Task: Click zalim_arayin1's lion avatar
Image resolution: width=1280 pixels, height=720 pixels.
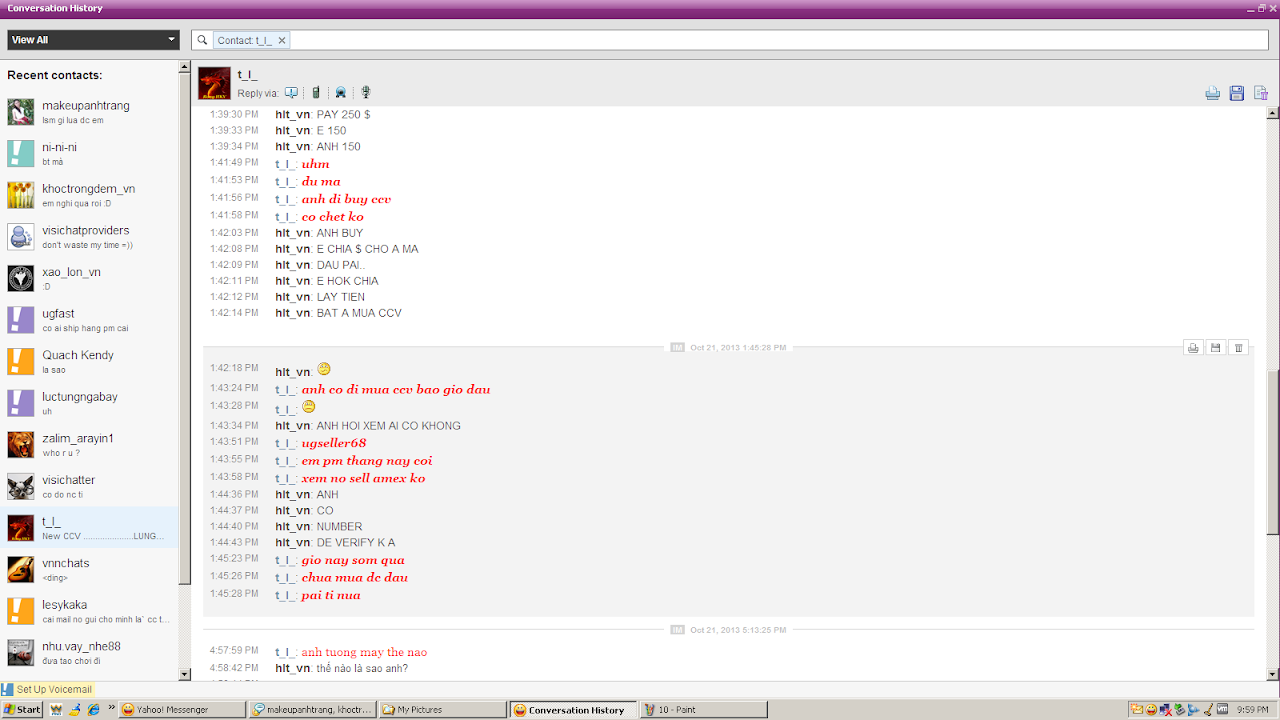Action: point(21,445)
